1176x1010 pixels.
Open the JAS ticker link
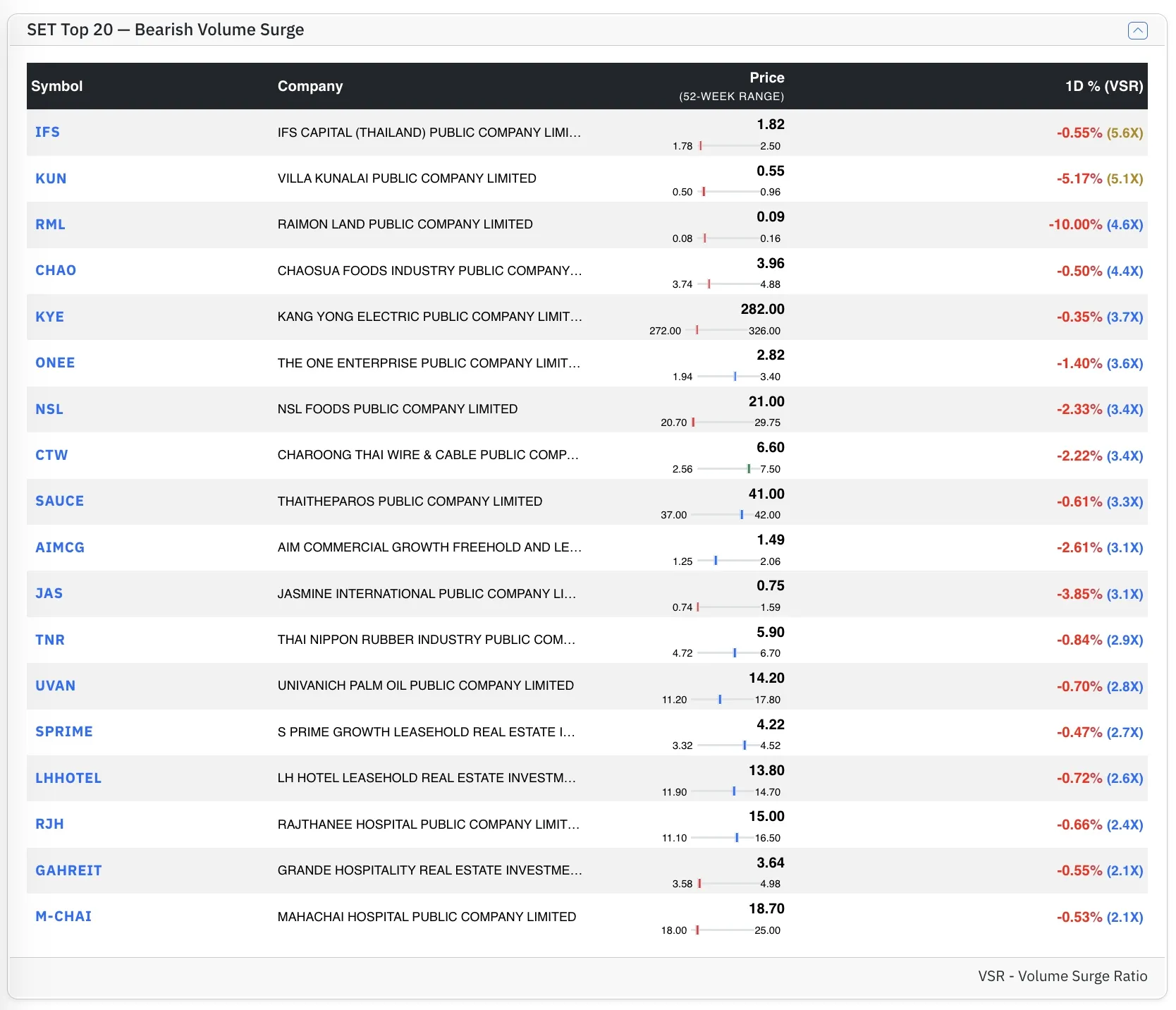49,593
